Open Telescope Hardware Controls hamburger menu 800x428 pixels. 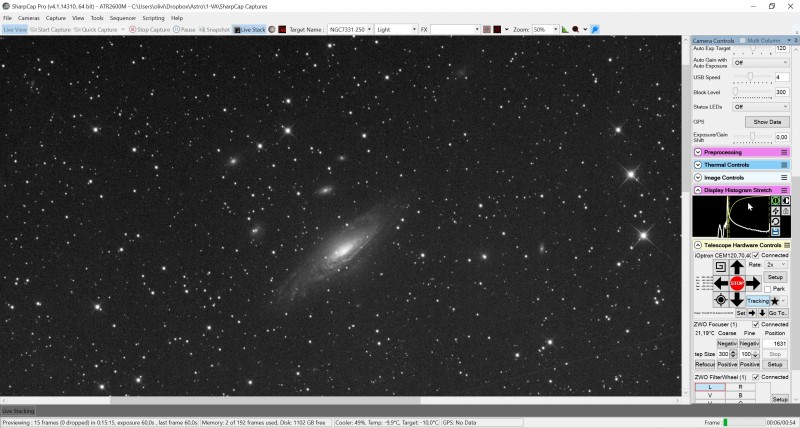click(786, 245)
